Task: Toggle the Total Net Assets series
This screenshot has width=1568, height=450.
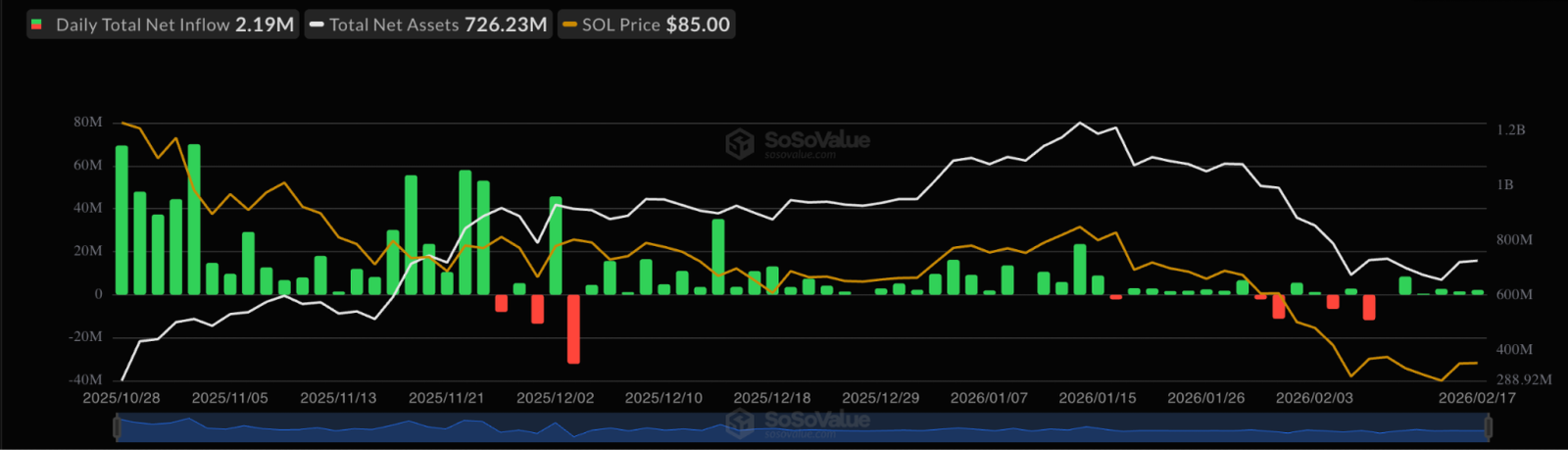Action: click(x=428, y=25)
